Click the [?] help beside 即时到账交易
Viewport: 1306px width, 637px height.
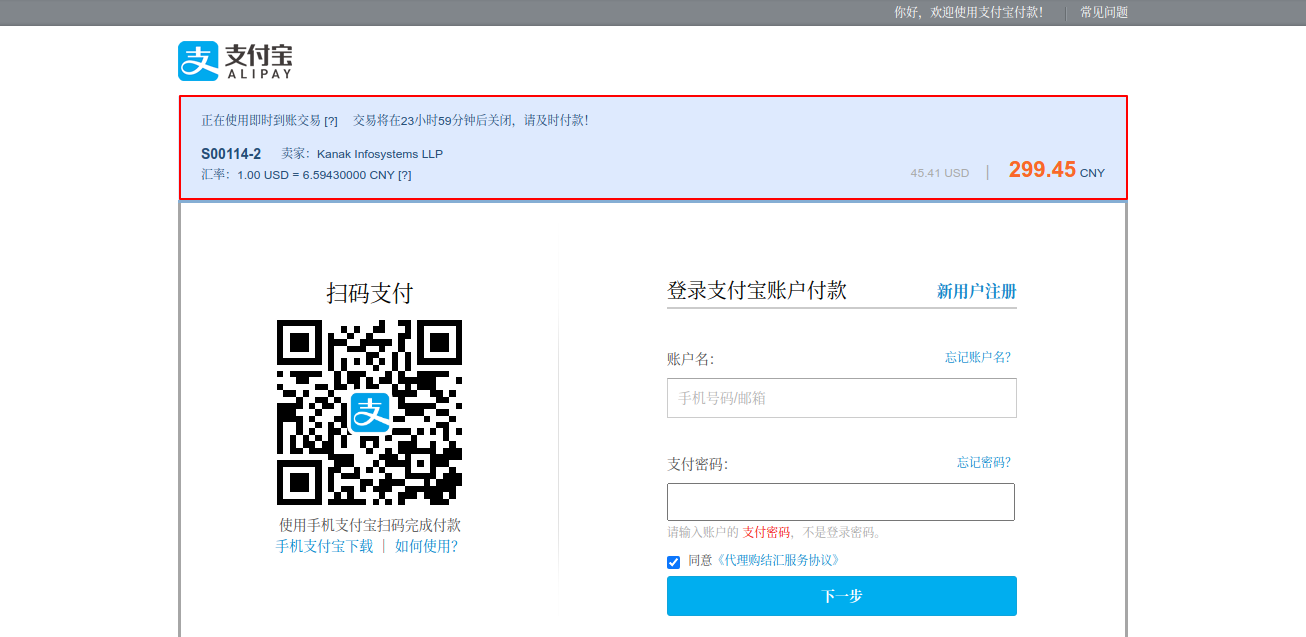tap(331, 121)
